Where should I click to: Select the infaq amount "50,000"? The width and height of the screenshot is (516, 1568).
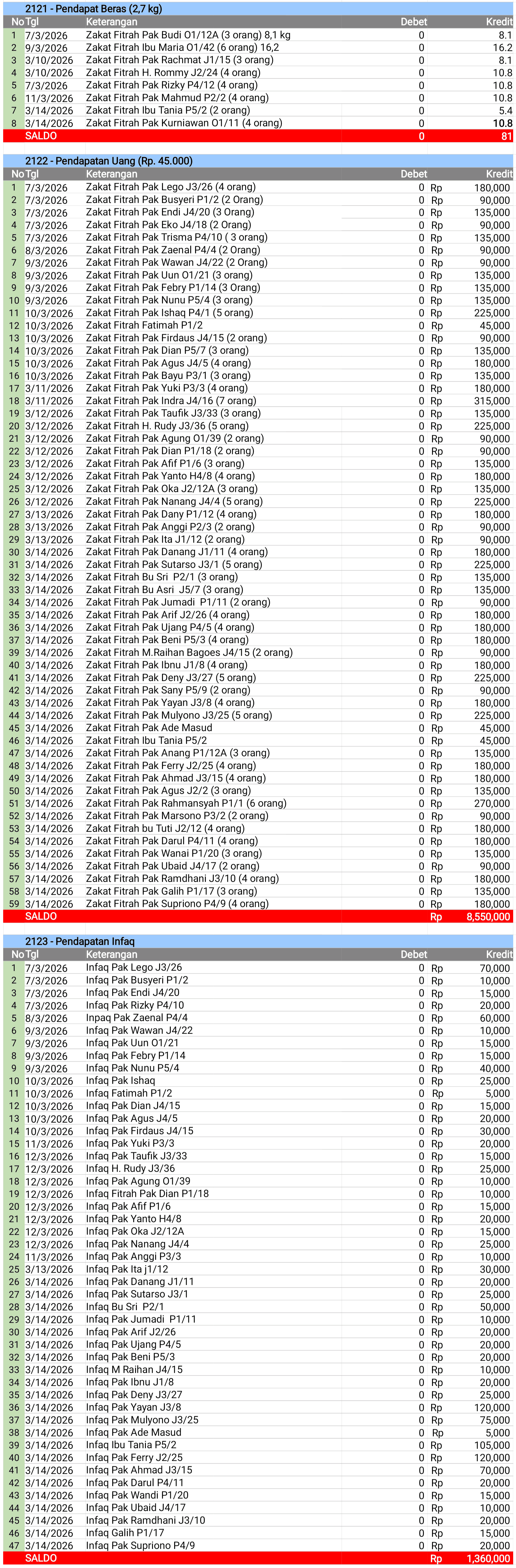pos(495,1307)
